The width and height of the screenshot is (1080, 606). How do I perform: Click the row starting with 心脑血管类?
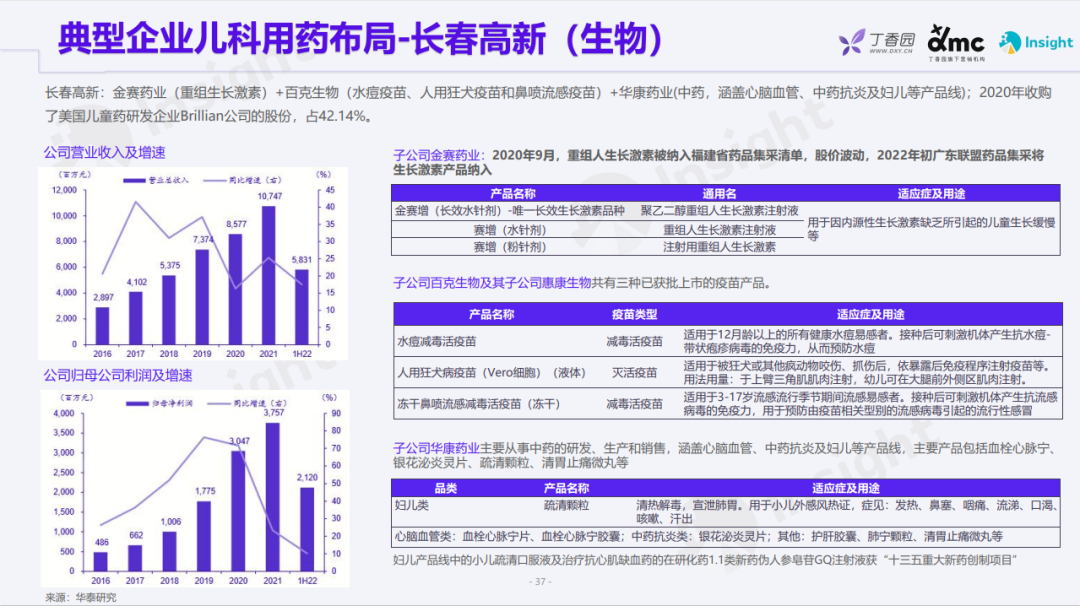725,536
